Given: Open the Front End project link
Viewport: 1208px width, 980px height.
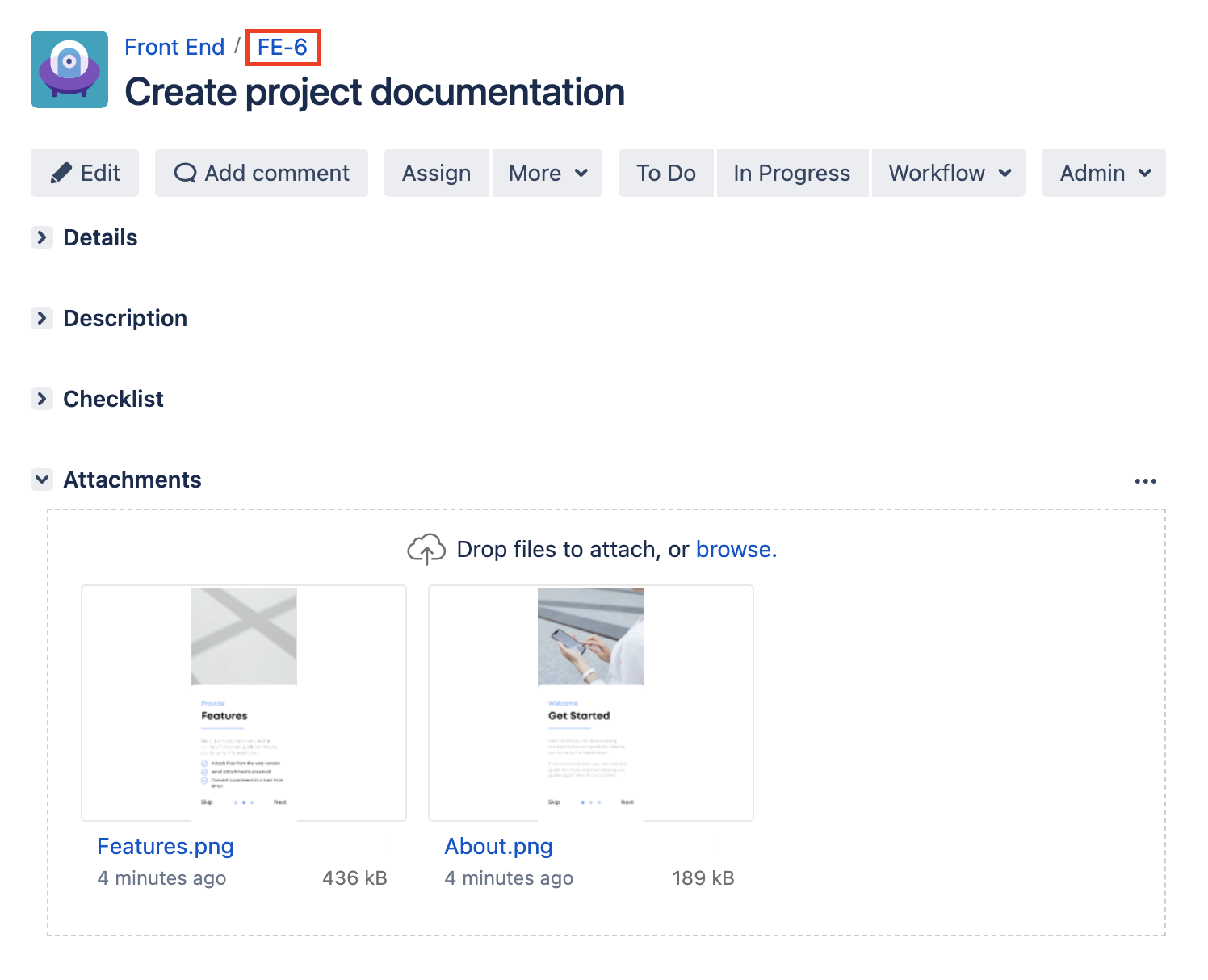Looking at the screenshot, I should [x=174, y=48].
